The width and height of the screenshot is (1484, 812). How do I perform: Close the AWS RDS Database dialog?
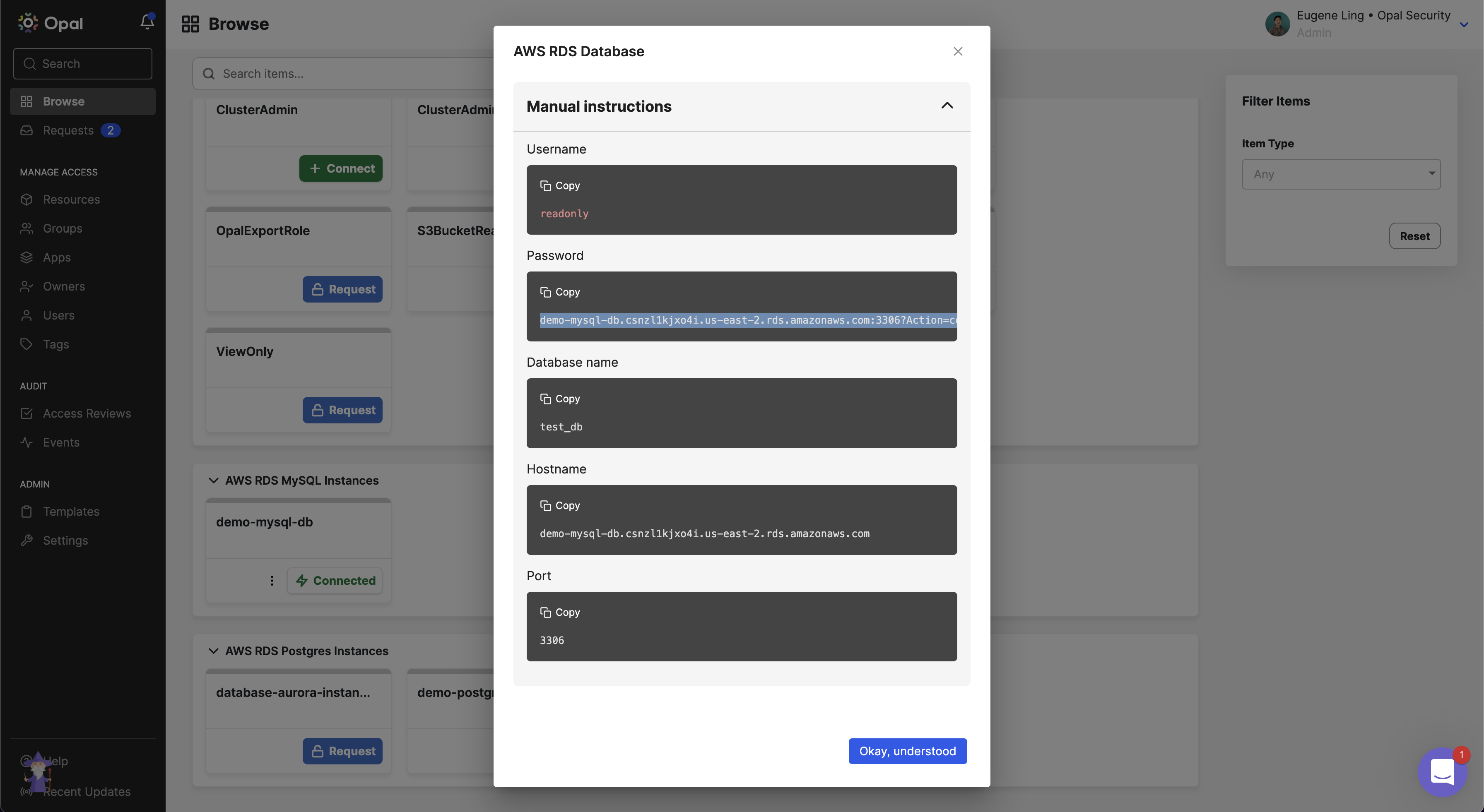tap(957, 51)
